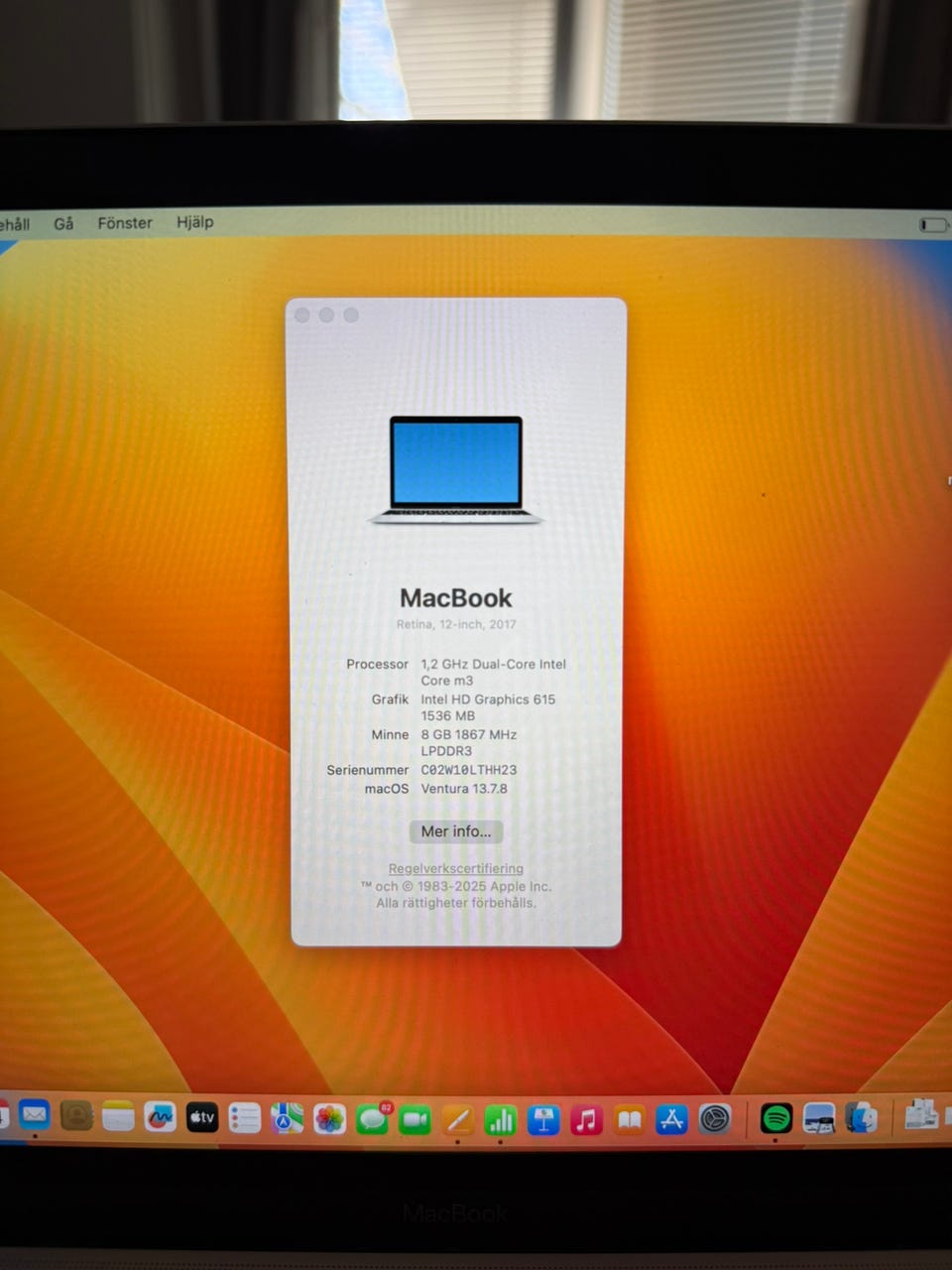Click the Ventura 13.7.8 version text
Image resolution: width=952 pixels, height=1270 pixels.
click(x=464, y=789)
